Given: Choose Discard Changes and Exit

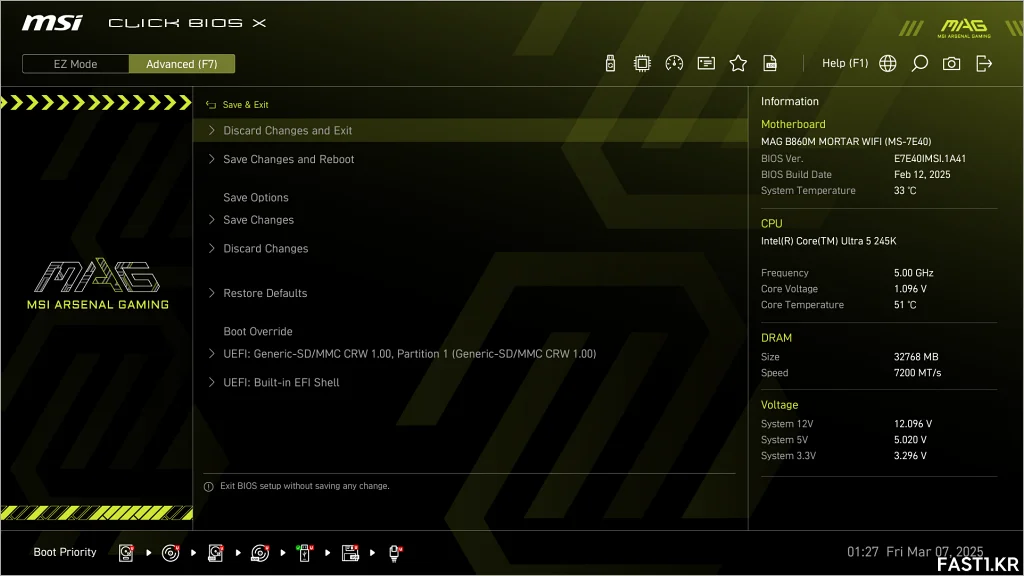Looking at the screenshot, I should pos(470,131).
